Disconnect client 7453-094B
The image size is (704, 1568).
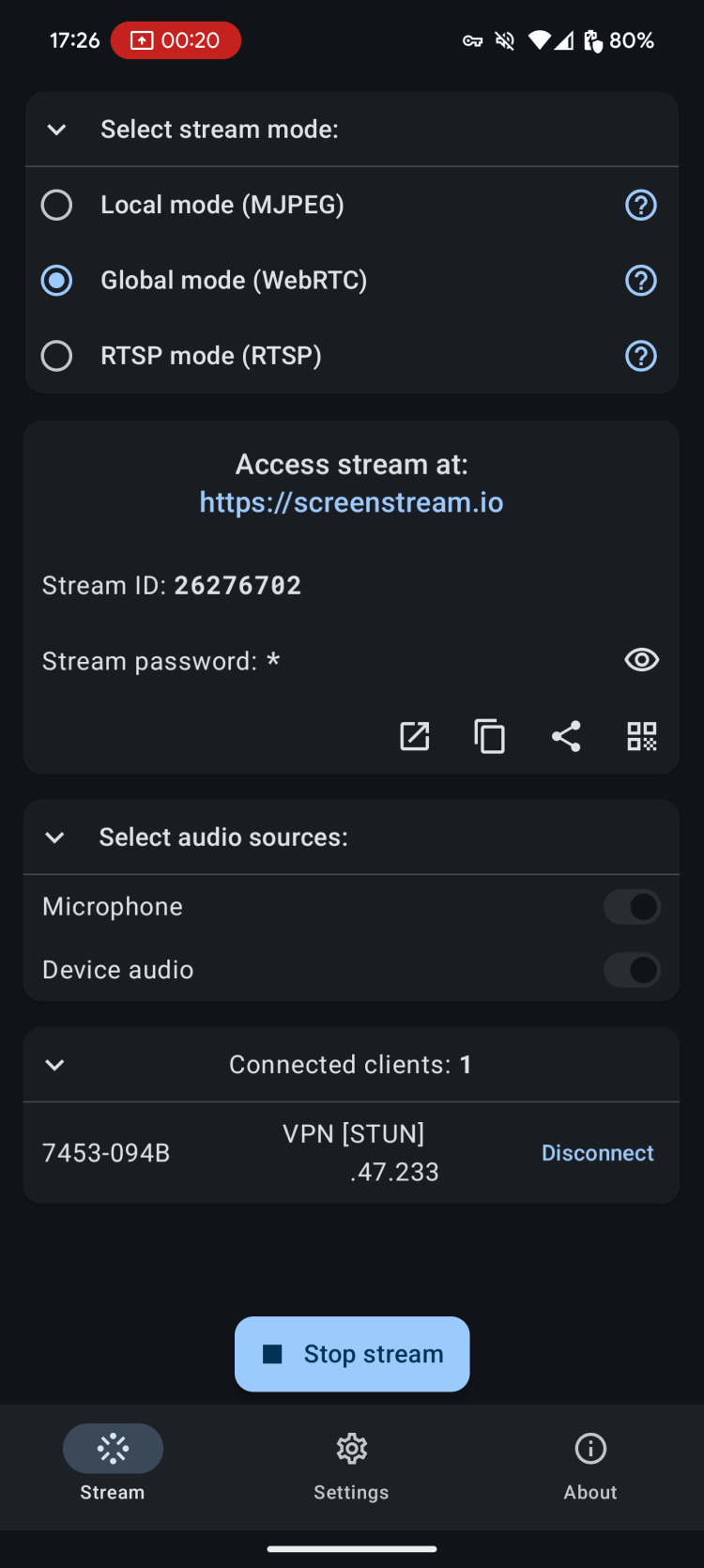pos(597,1153)
